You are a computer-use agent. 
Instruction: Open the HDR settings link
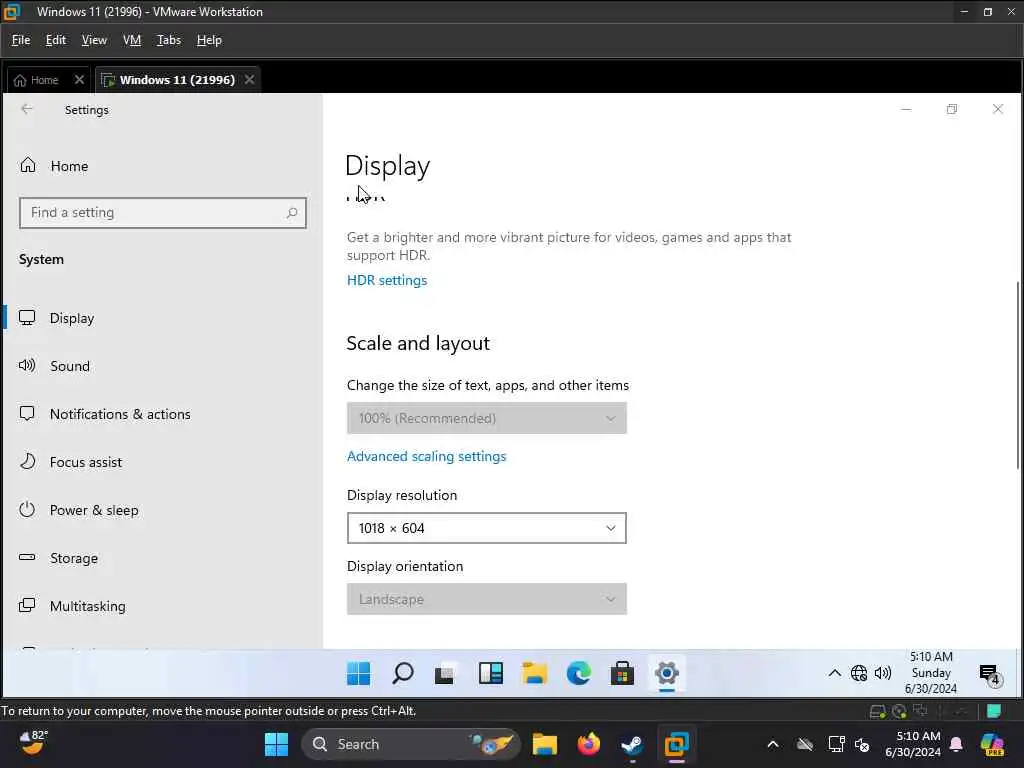(x=387, y=280)
